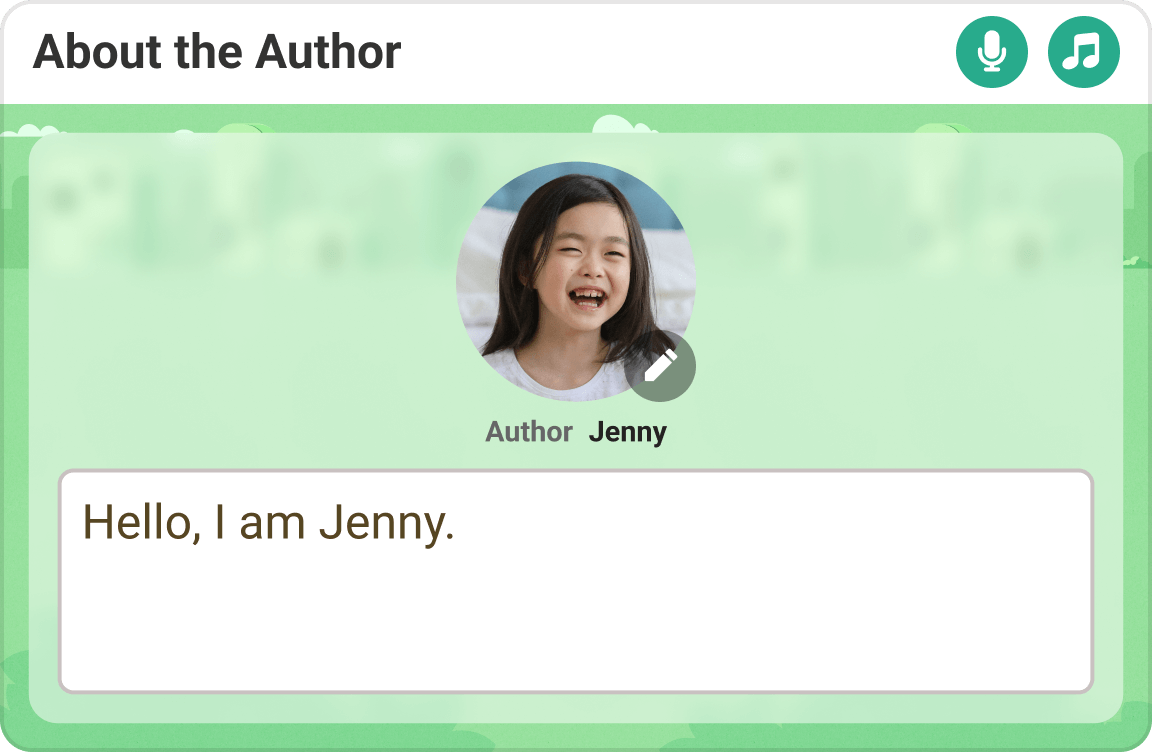The width and height of the screenshot is (1152, 752).
Task: Focus the author introduction text box
Action: 576,582
